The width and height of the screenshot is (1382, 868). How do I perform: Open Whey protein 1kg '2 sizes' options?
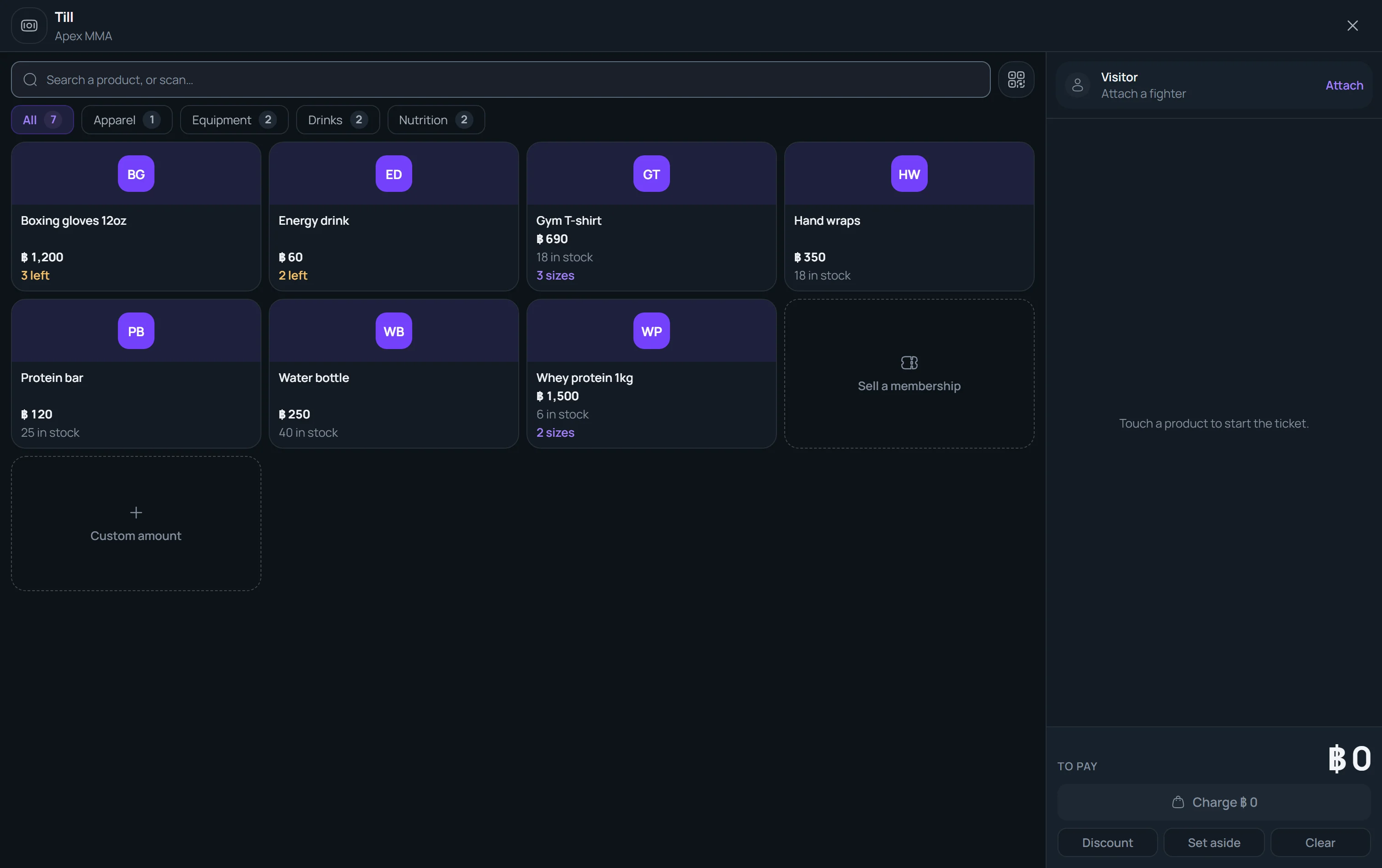pos(555,433)
